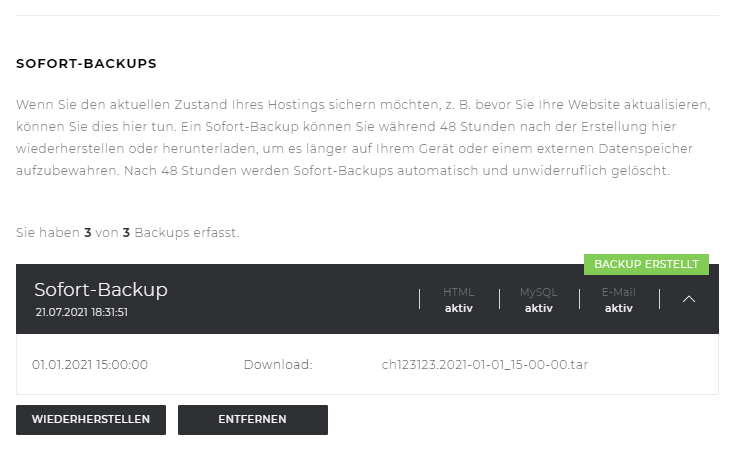Click the first bold 3 backup count
This screenshot has width=734, height=450.
pos(88,233)
